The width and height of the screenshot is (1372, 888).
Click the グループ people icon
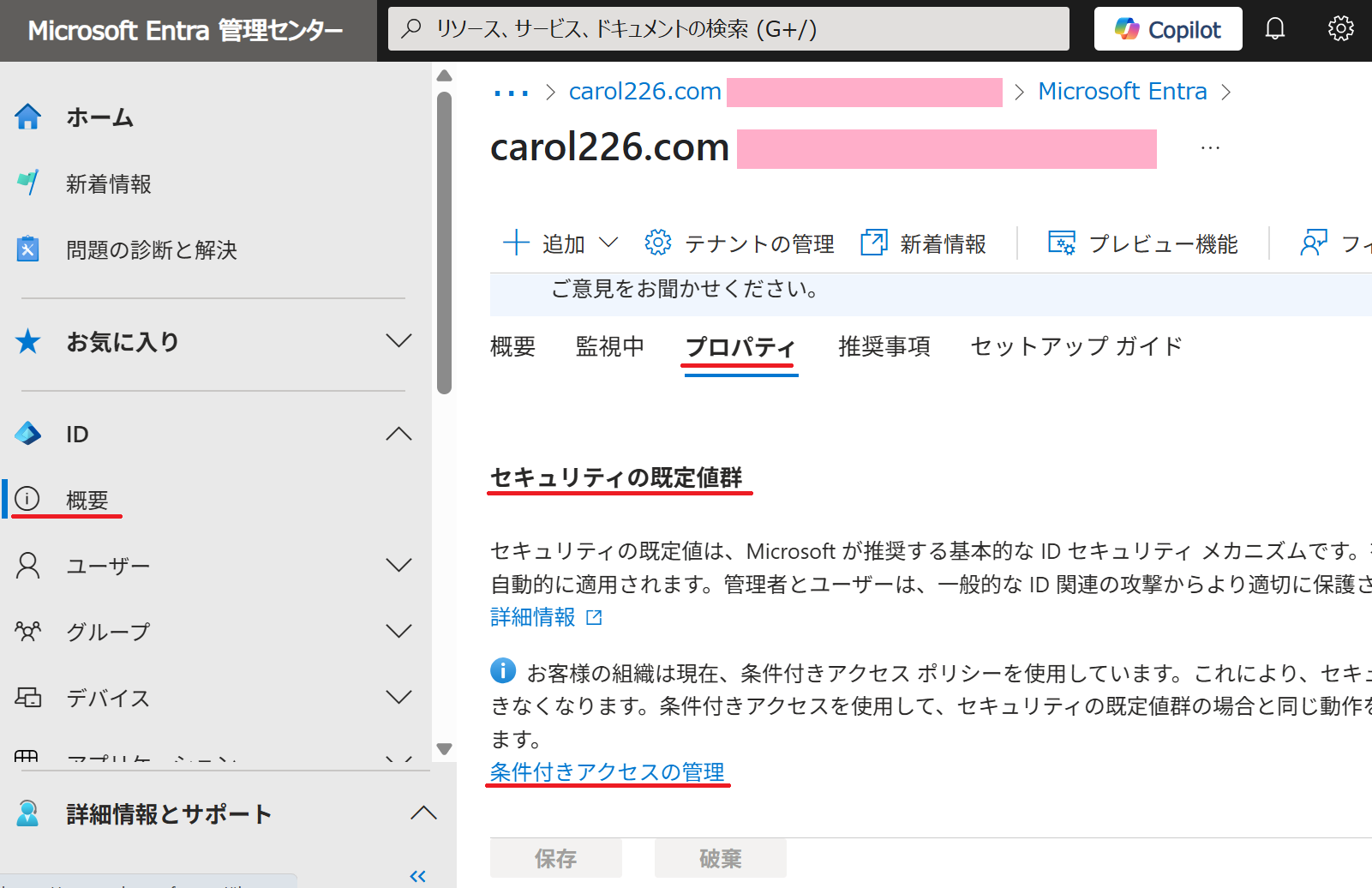coord(28,632)
